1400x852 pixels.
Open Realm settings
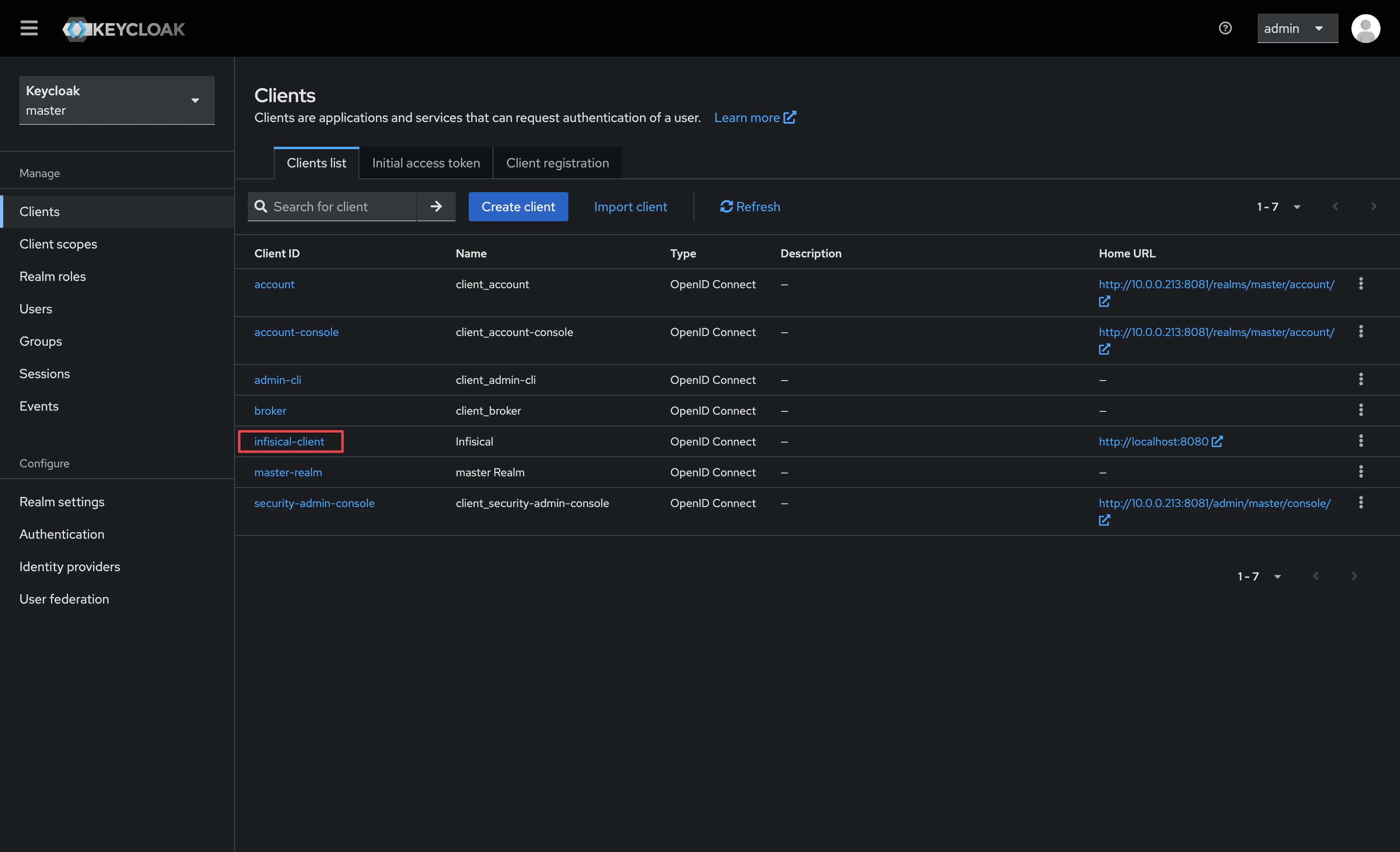117,502
